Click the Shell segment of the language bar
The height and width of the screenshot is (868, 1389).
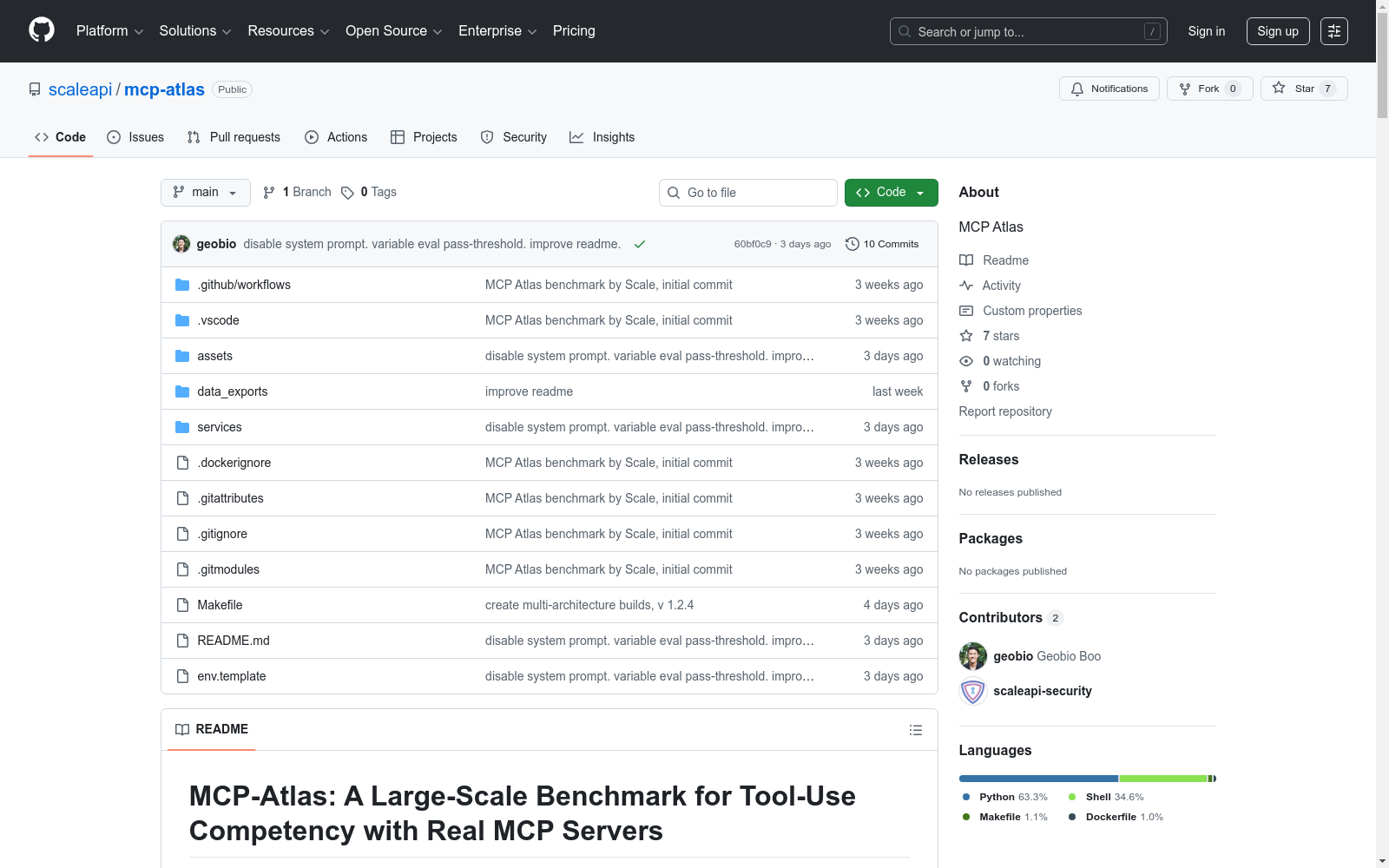[x=1163, y=779]
